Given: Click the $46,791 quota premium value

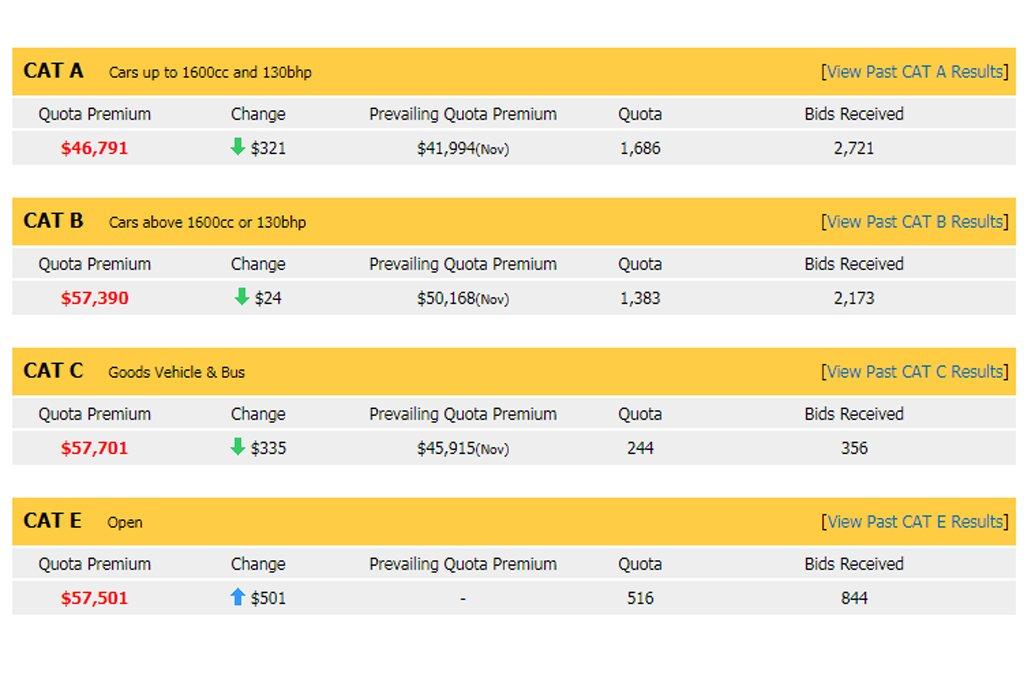Looking at the screenshot, I should [x=95, y=148].
